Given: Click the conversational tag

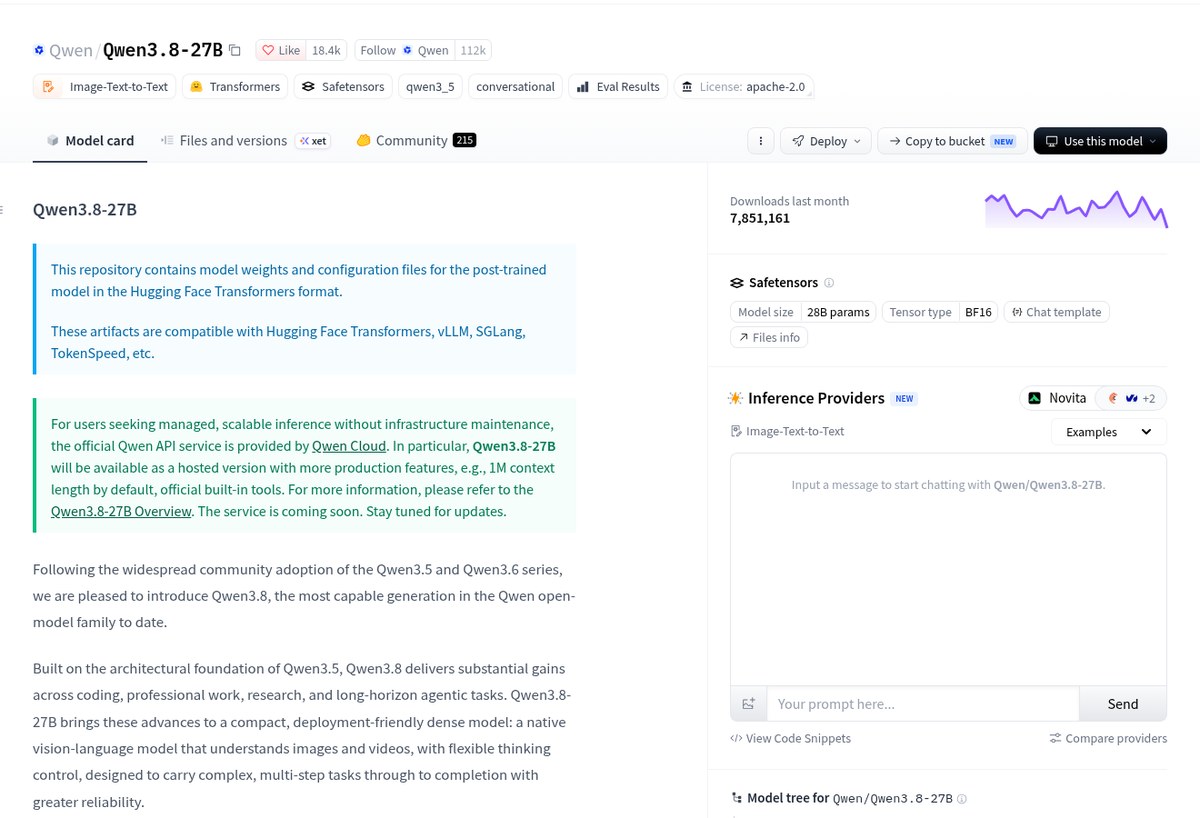Looking at the screenshot, I should pos(515,87).
